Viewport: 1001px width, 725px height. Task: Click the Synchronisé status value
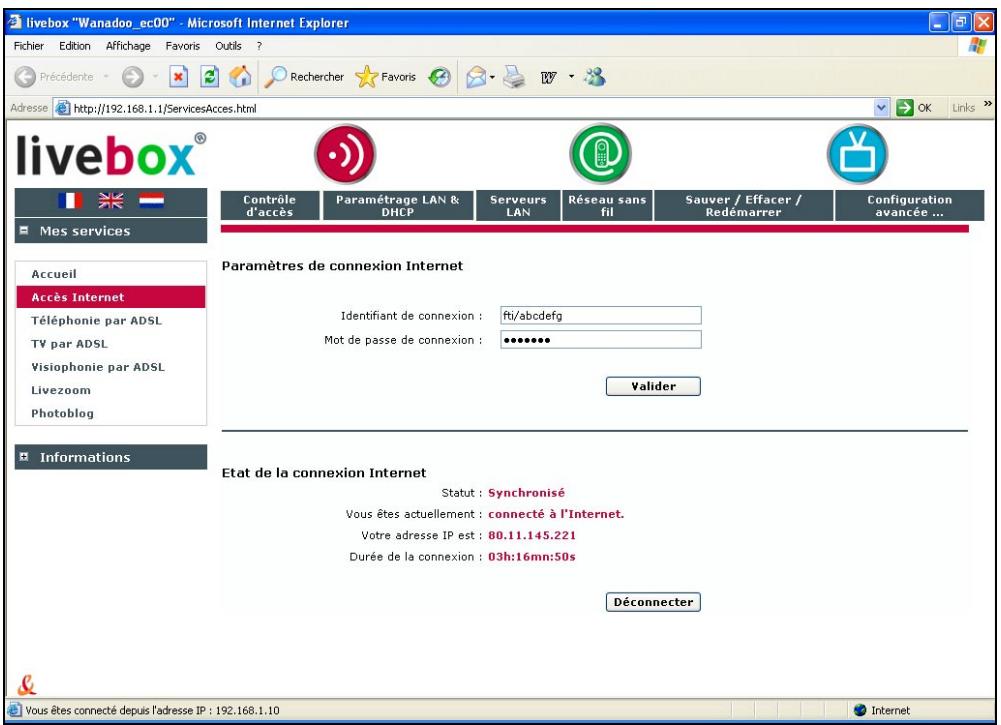[x=526, y=492]
